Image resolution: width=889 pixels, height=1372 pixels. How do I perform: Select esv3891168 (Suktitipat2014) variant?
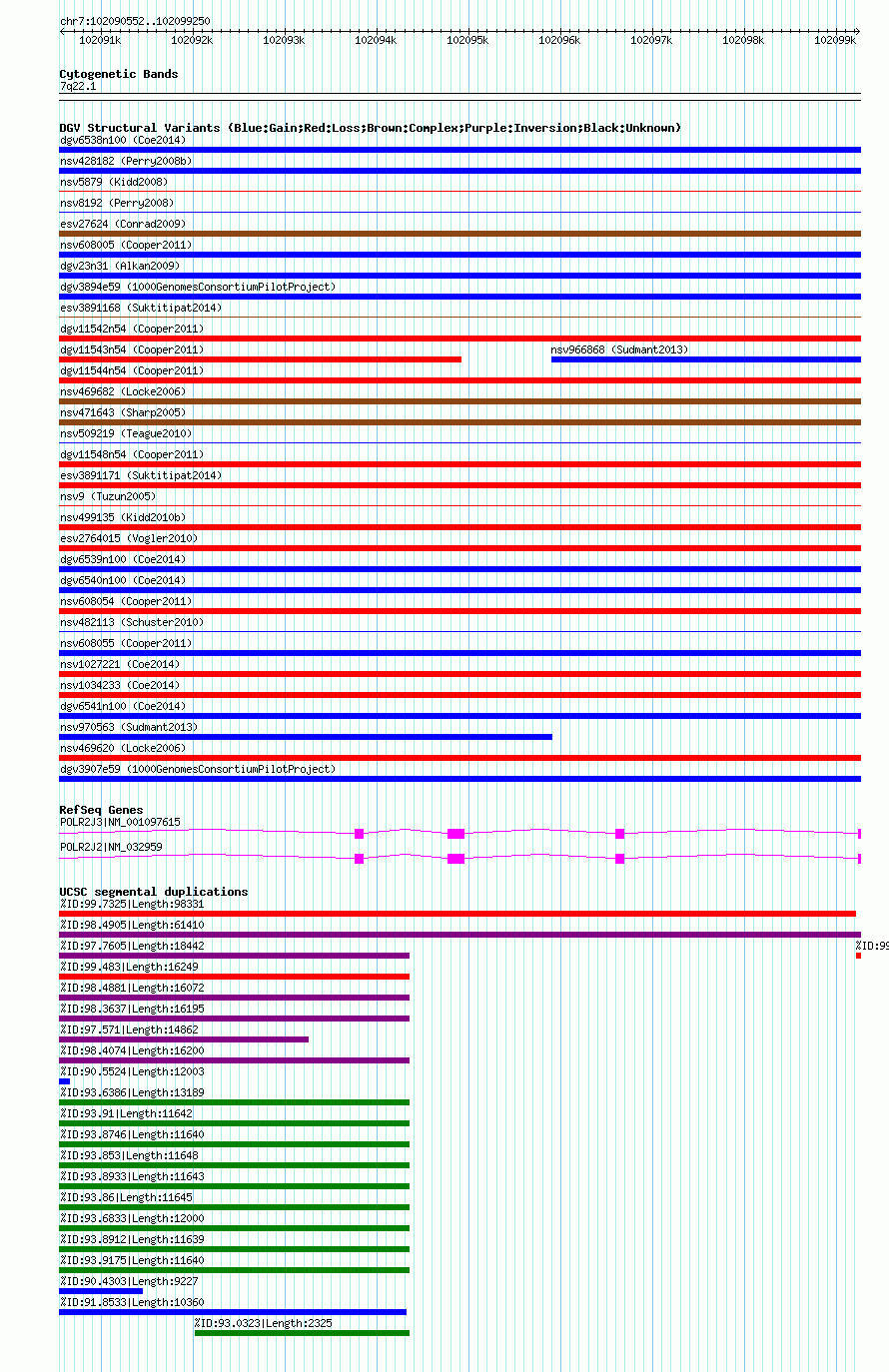(x=141, y=308)
